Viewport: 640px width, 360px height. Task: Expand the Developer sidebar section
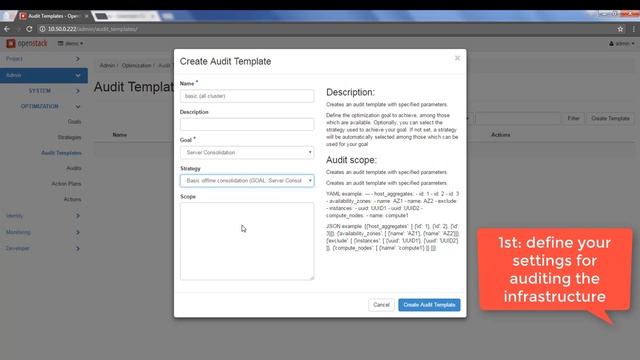point(44,248)
